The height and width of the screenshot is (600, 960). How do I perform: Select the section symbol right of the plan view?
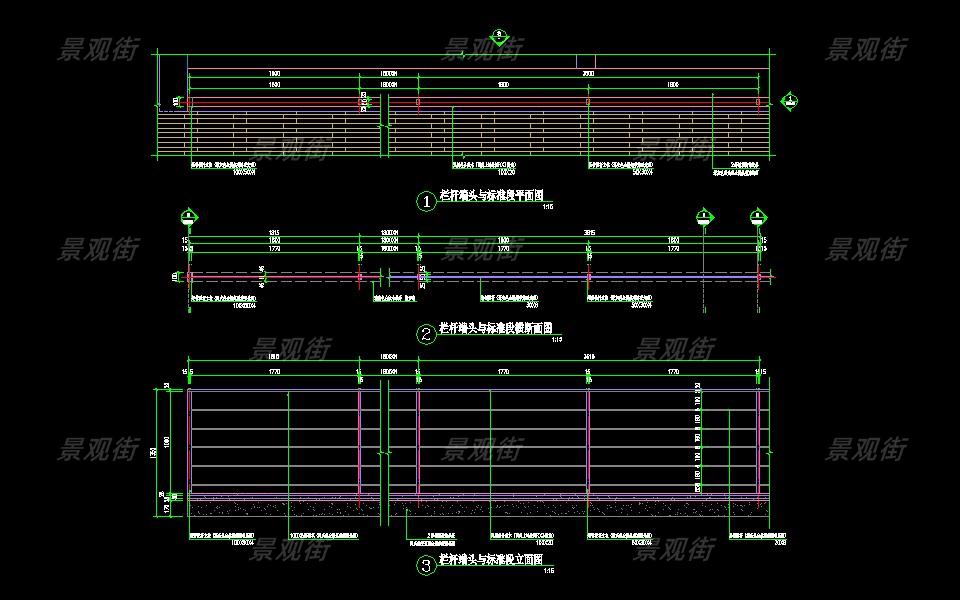[790, 101]
